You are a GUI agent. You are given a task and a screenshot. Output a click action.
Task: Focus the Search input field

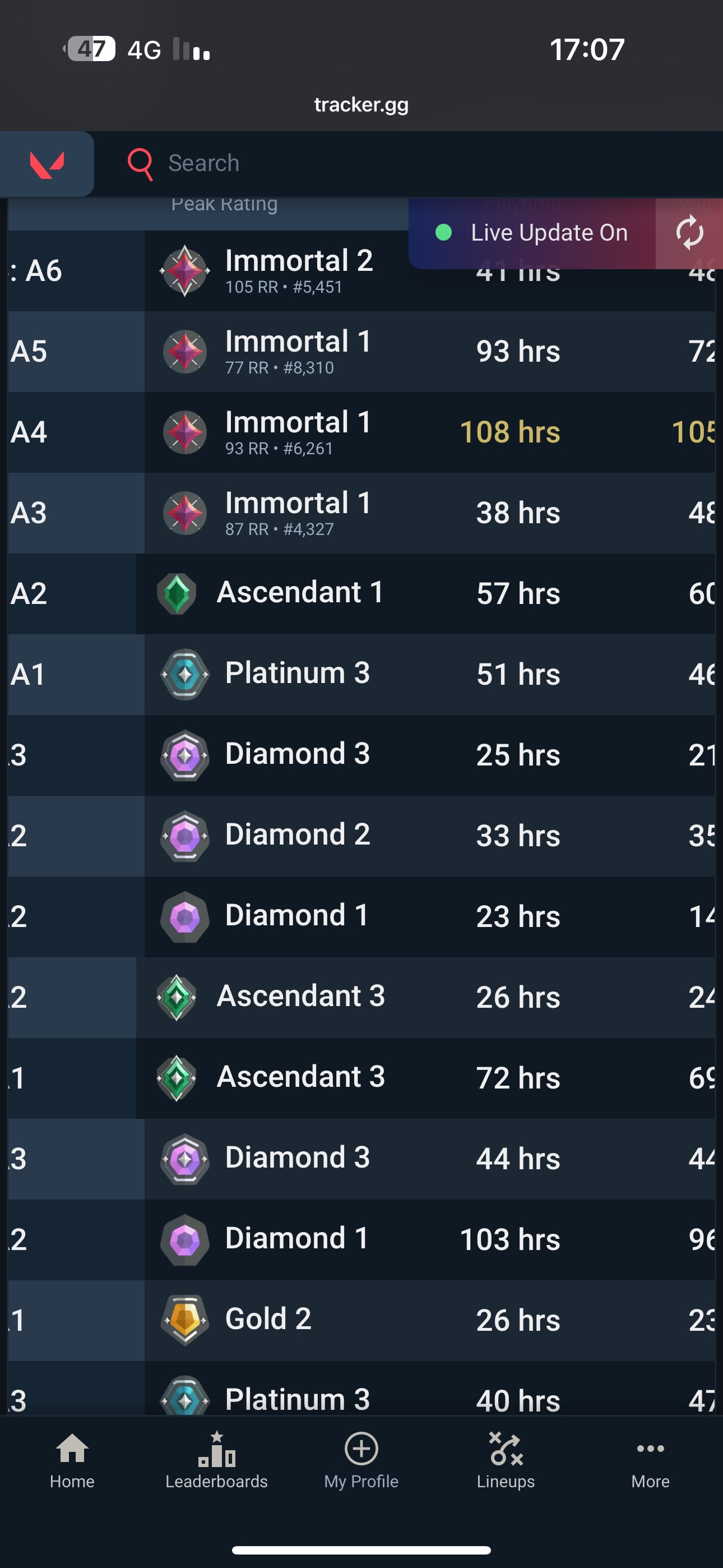[365, 164]
